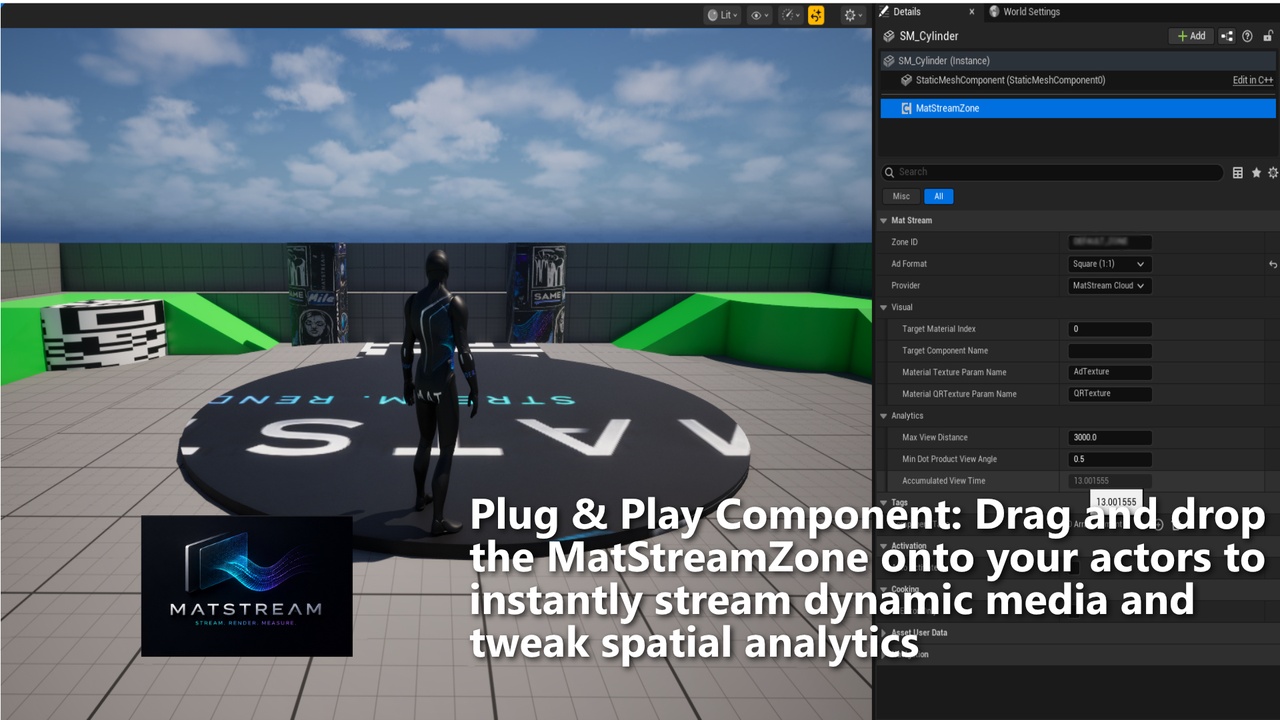Open the speedometer scalability dropdown
The image size is (1280, 720).
point(791,15)
